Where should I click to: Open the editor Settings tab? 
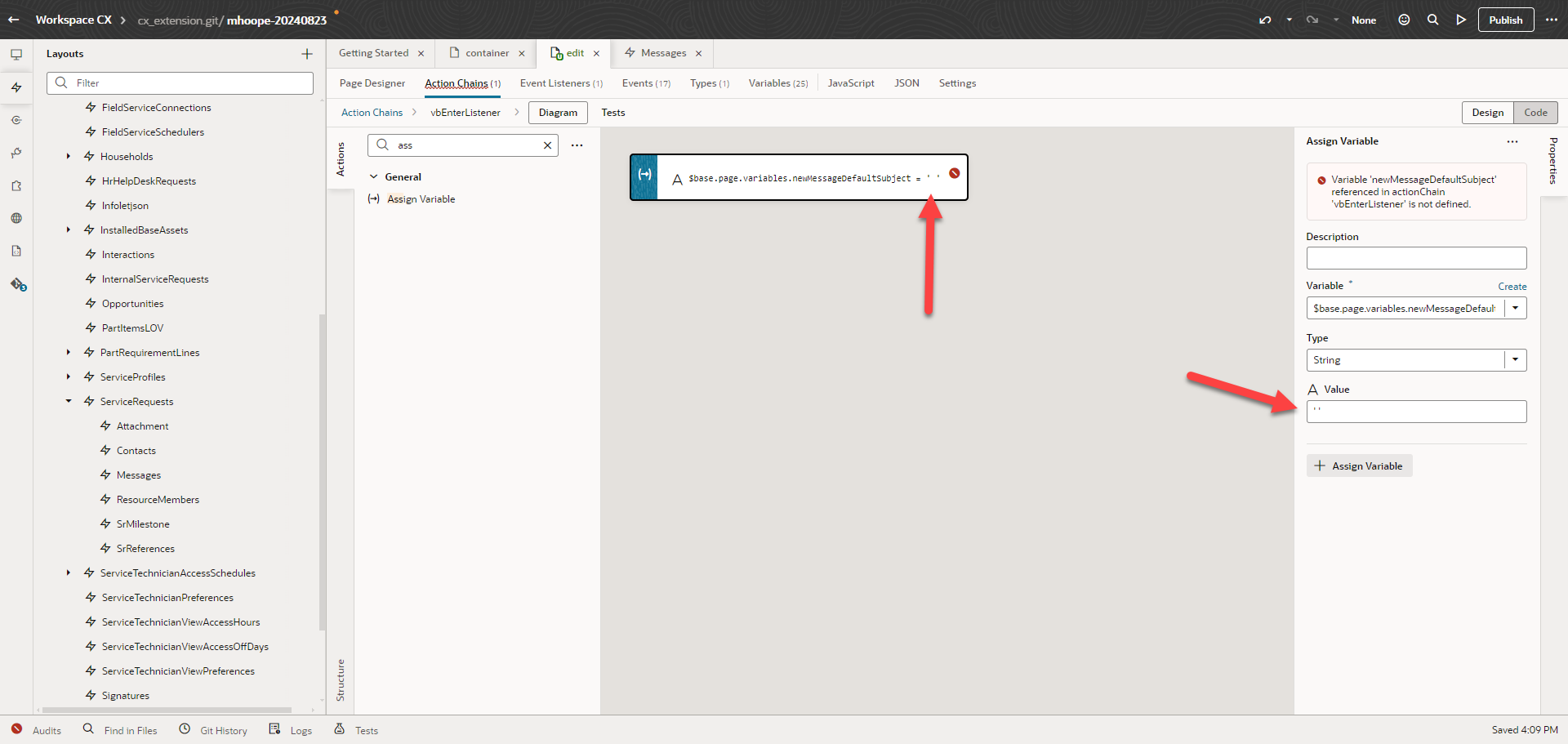click(957, 83)
